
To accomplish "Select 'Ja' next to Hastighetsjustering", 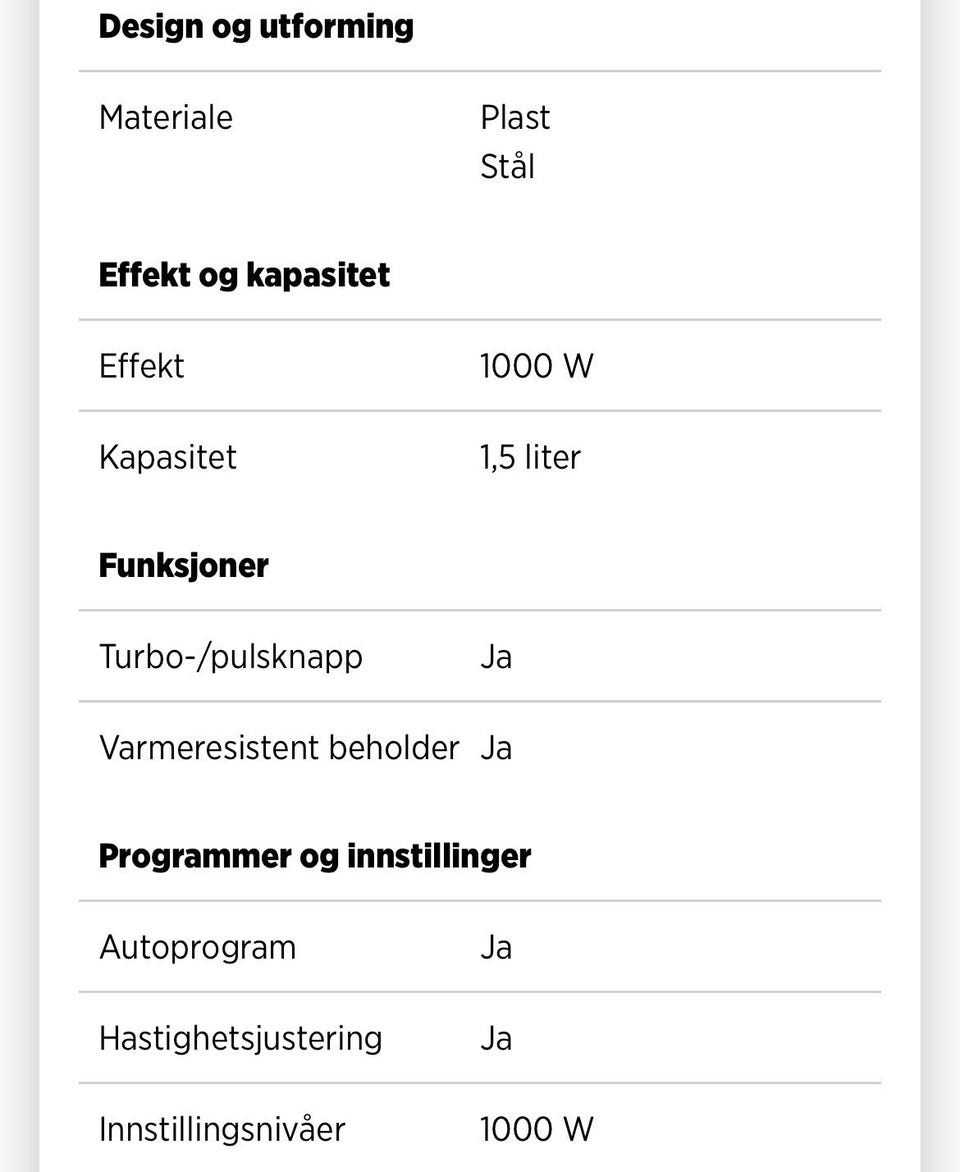I will [x=496, y=1039].
